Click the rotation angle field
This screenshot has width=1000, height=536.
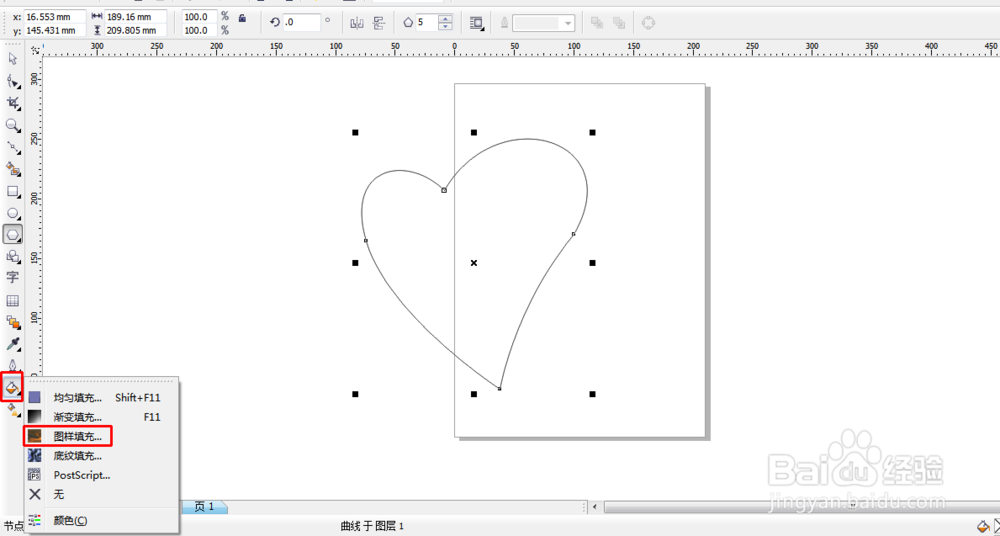(x=302, y=22)
